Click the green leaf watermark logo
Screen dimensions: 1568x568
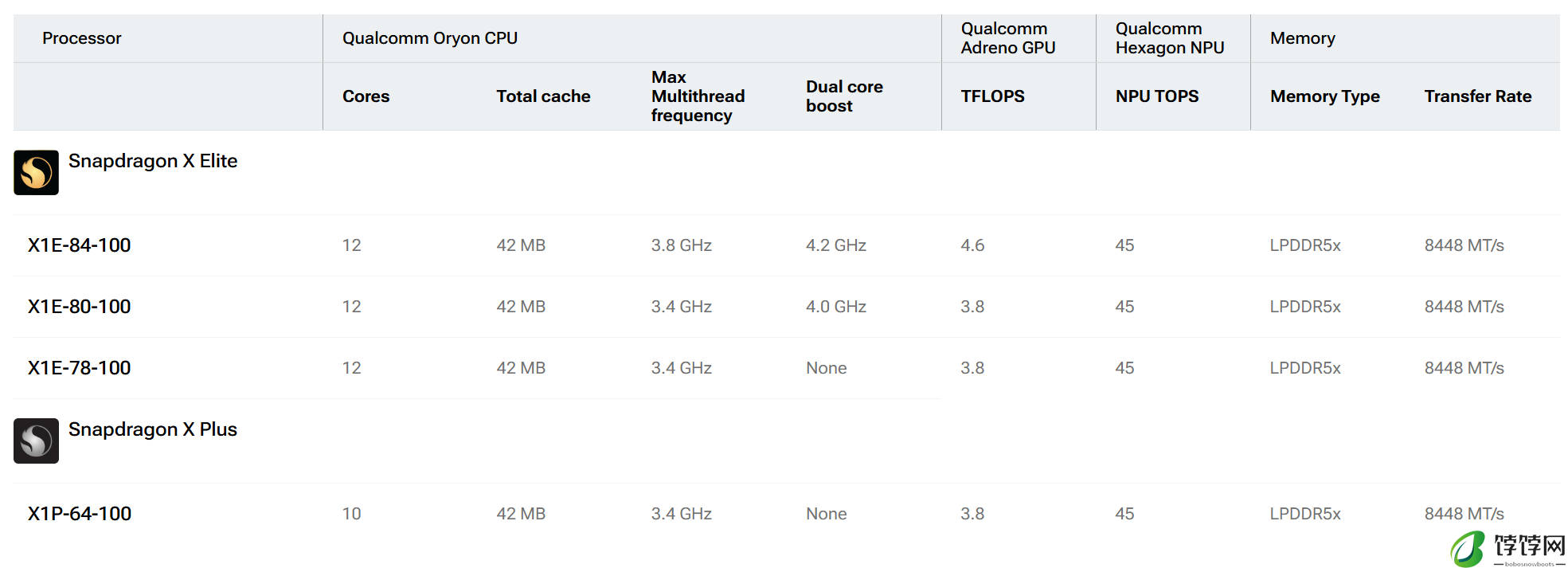pyautogui.click(x=1467, y=549)
